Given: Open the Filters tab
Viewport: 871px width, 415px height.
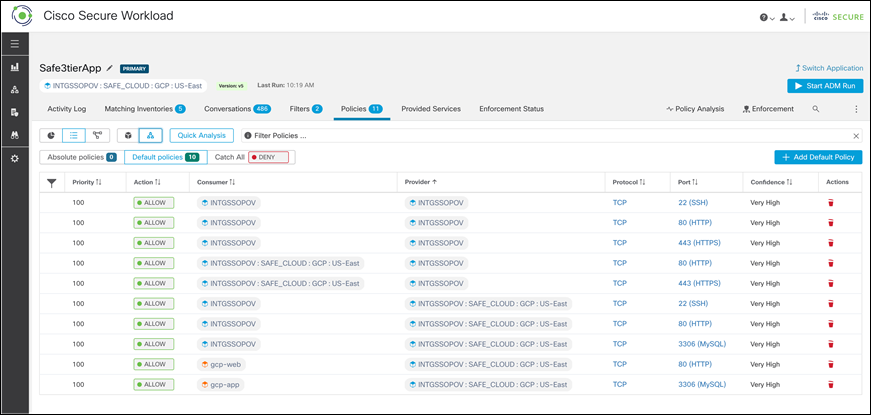Looking at the screenshot, I should coord(306,109).
